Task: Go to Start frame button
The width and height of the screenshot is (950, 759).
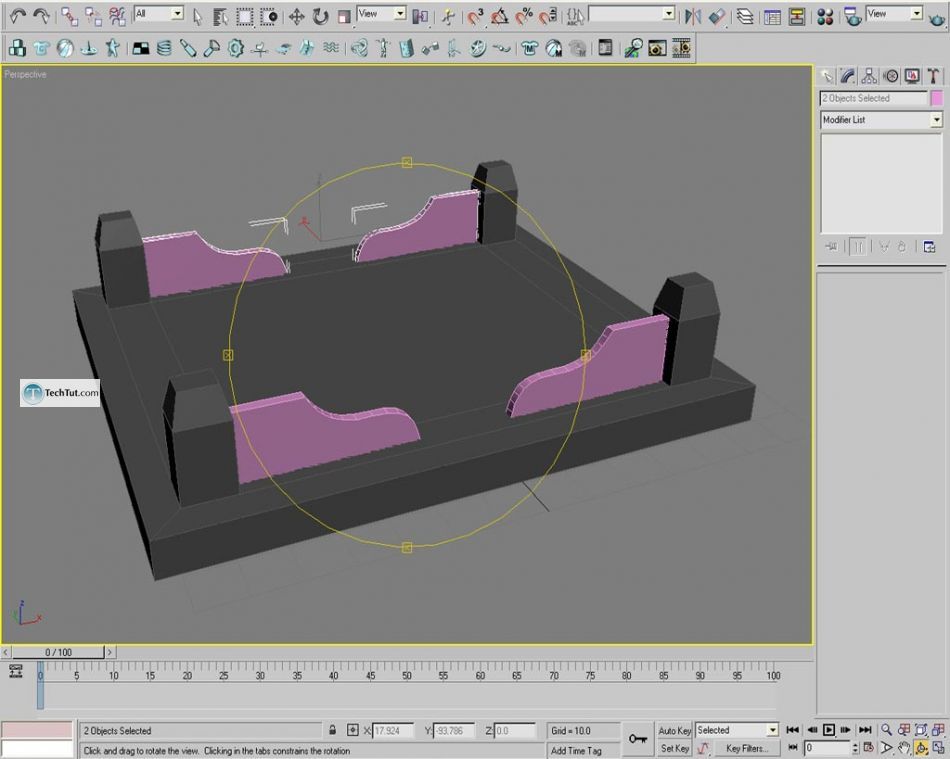Action: coord(792,730)
